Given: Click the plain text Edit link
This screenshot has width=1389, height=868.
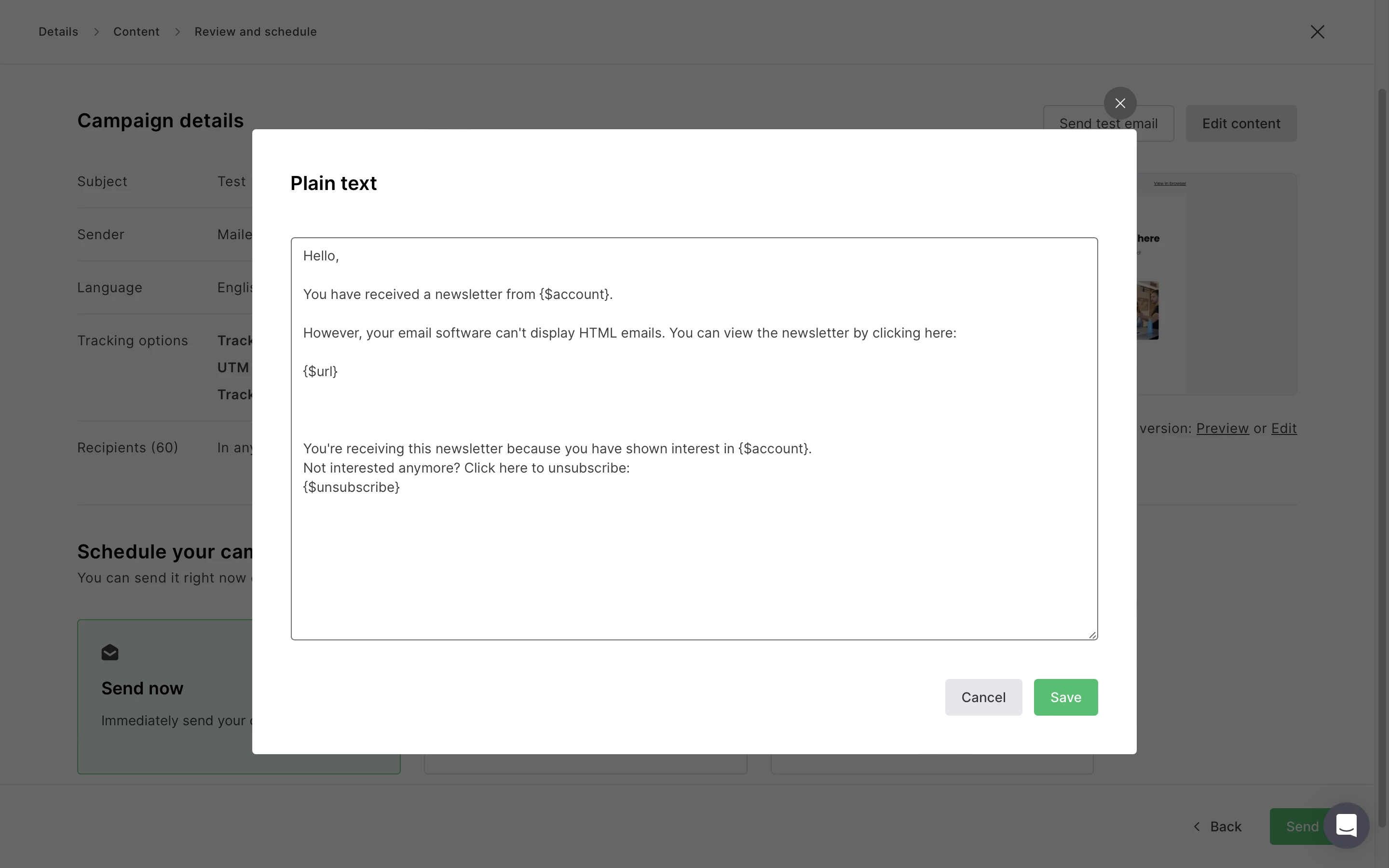Looking at the screenshot, I should [1283, 428].
